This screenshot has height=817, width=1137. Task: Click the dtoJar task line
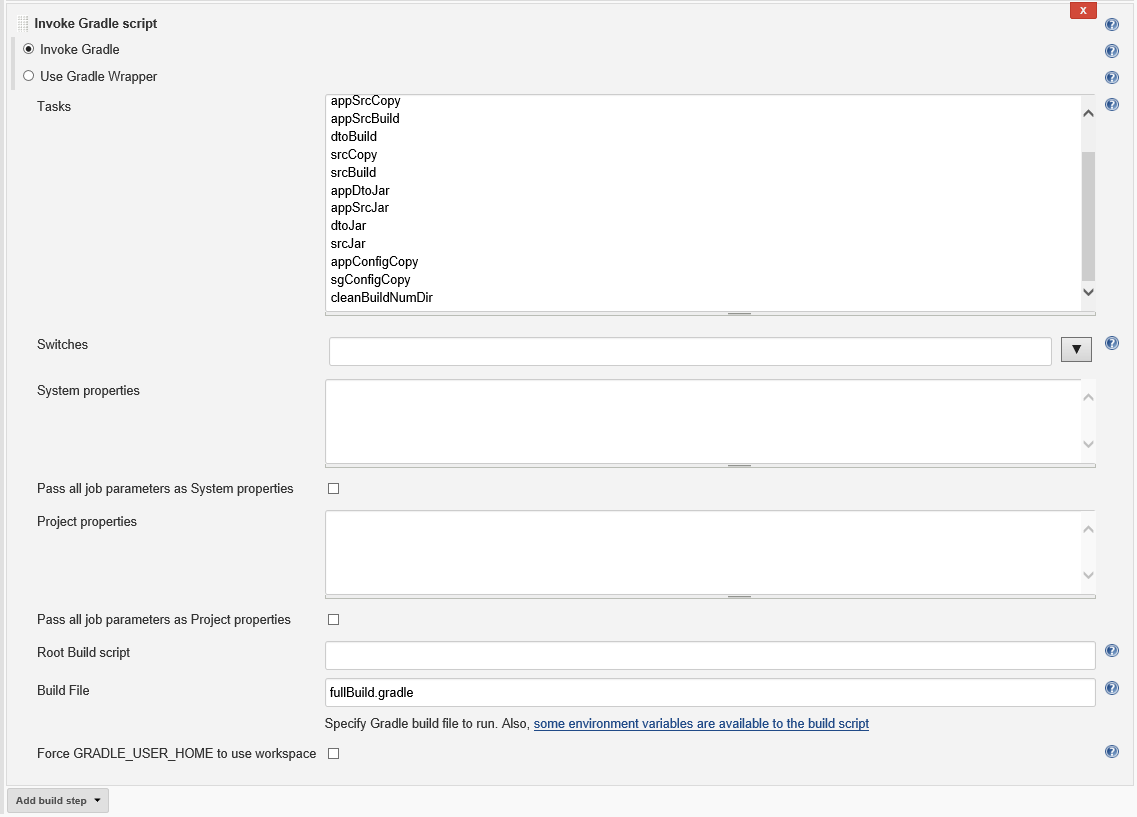[x=348, y=225]
